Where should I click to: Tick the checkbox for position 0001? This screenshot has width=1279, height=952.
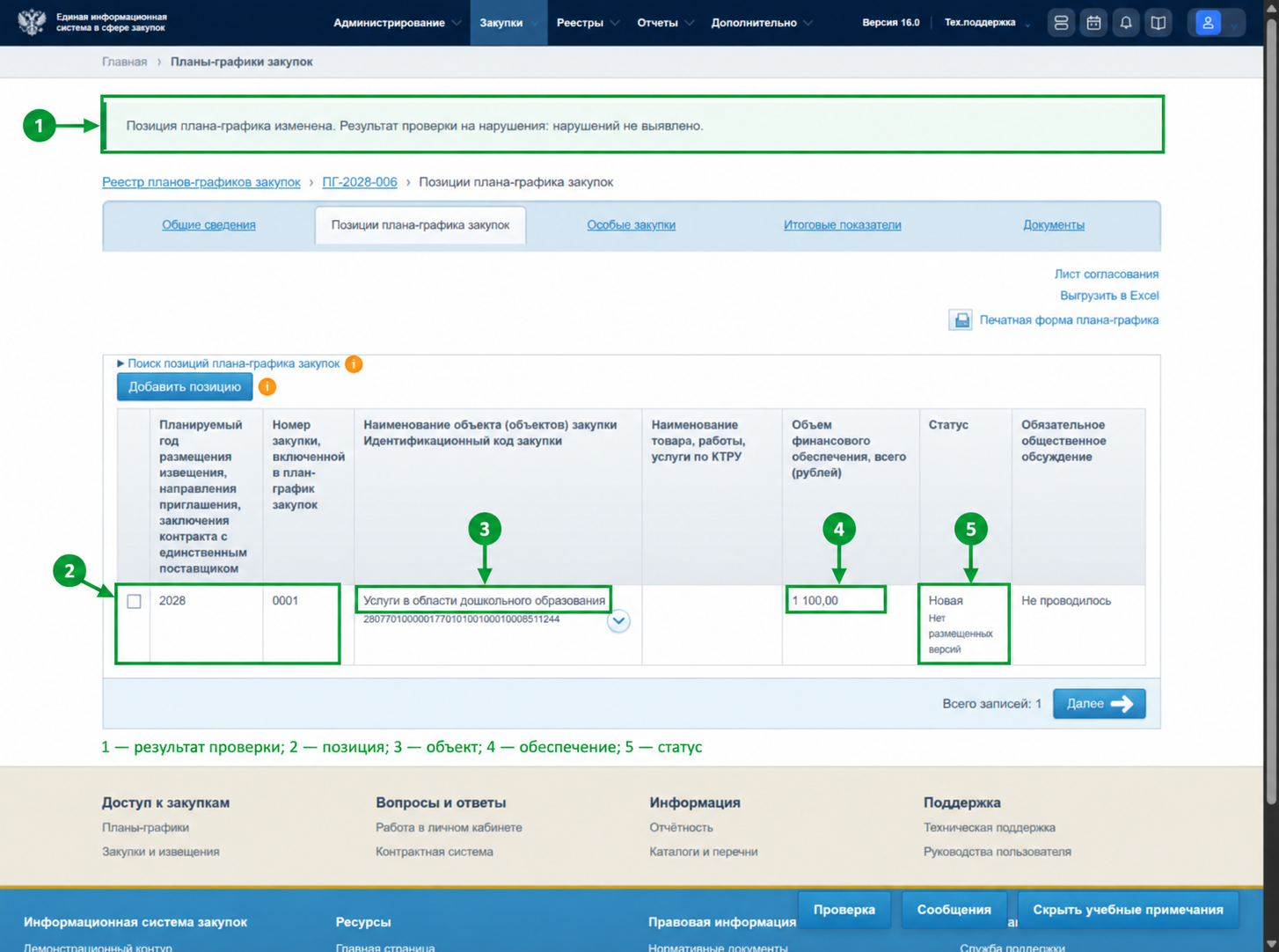134,602
